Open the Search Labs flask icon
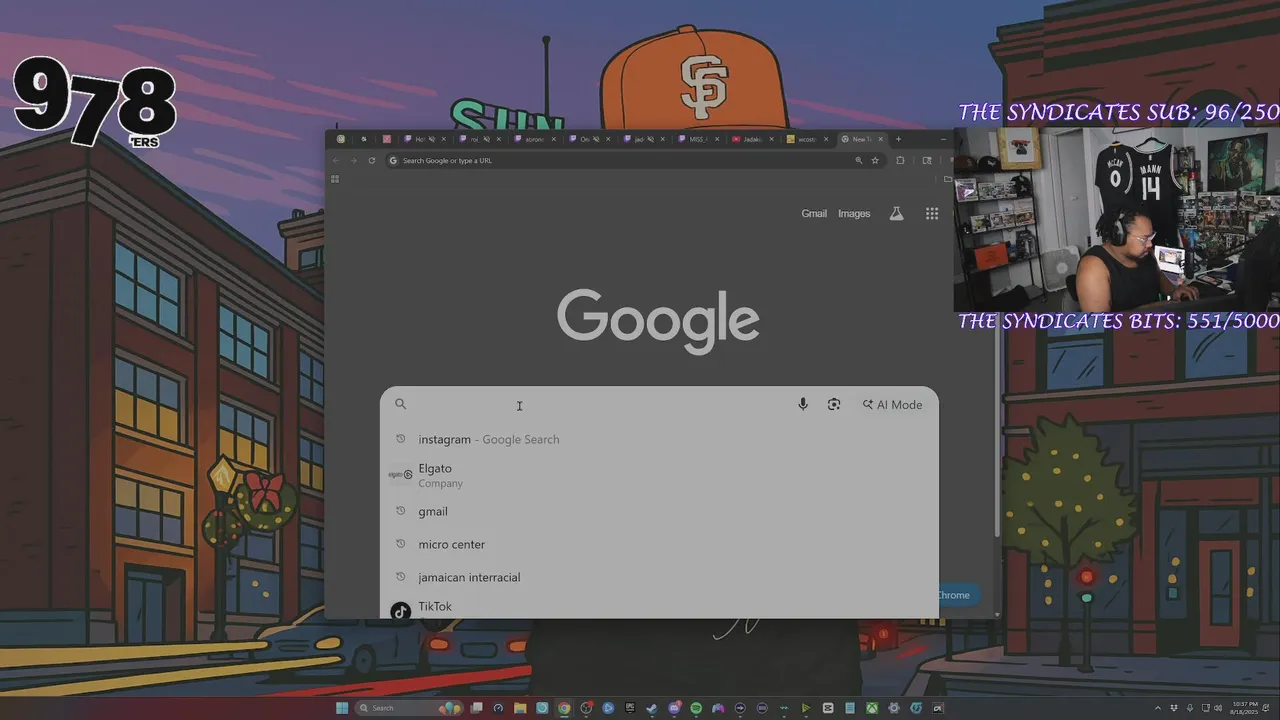This screenshot has width=1280, height=720. pos(896,213)
